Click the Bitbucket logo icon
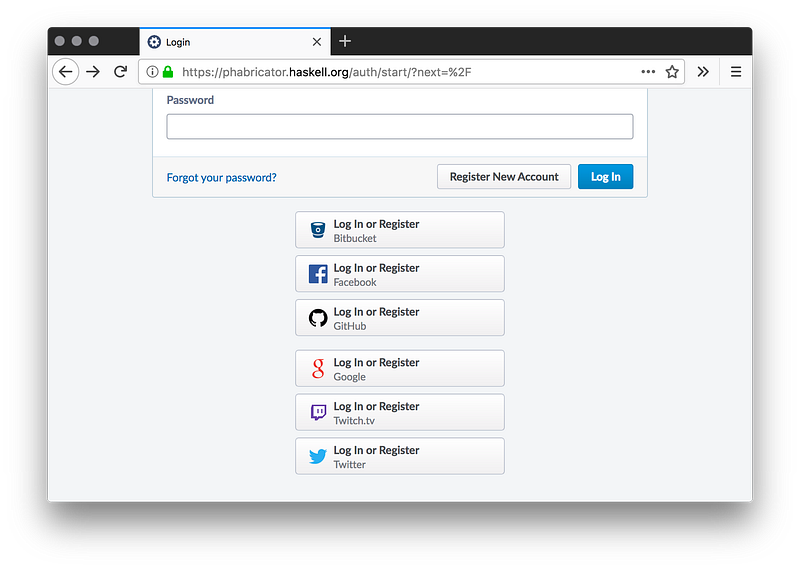800x570 pixels. (318, 230)
